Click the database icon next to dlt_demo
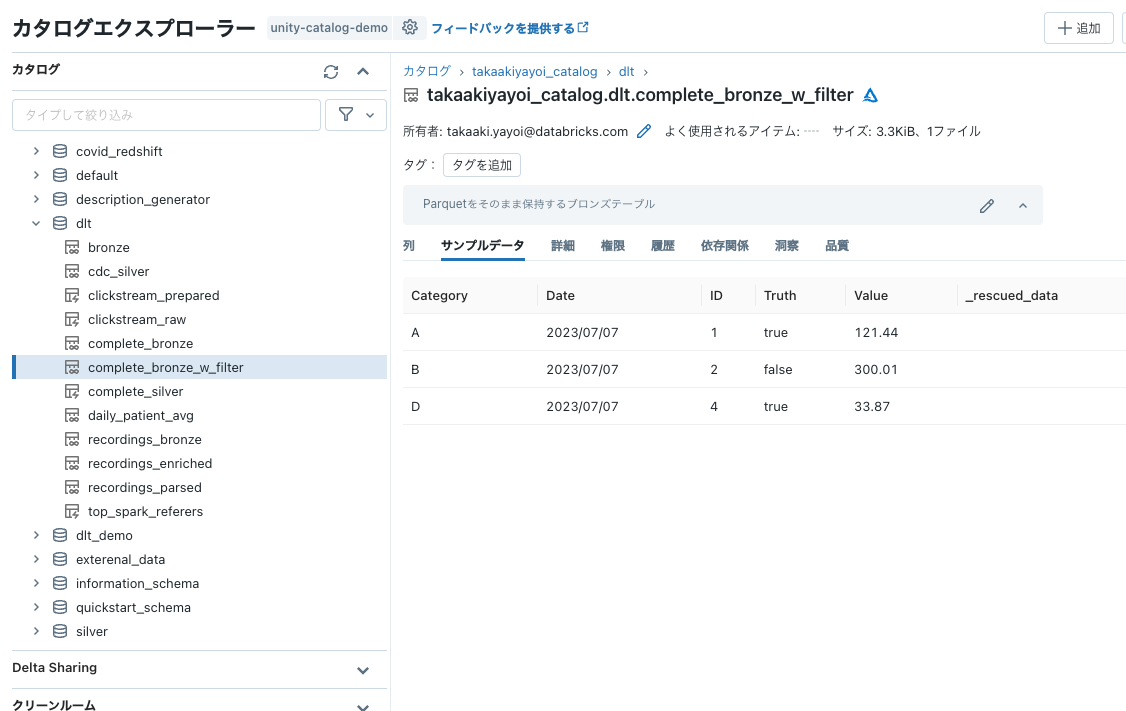 coord(59,535)
